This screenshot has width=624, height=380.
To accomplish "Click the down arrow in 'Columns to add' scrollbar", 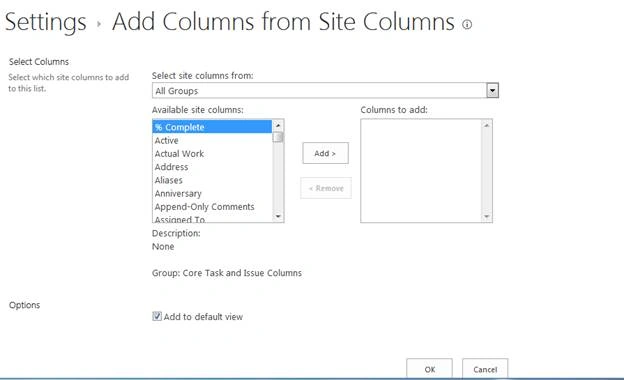I will coord(486,216).
